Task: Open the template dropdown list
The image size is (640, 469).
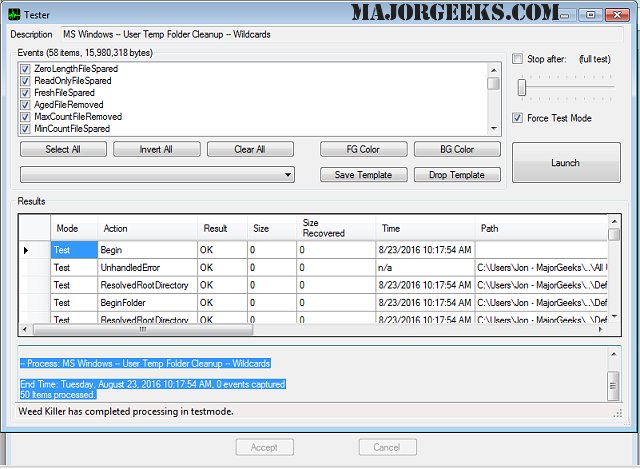Action: [x=288, y=175]
